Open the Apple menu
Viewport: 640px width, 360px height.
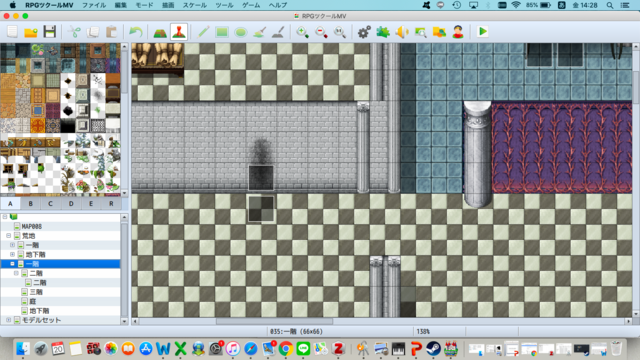(13, 5)
